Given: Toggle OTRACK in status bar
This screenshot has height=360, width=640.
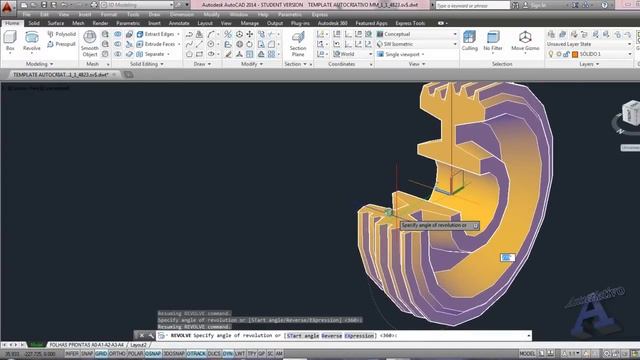Looking at the screenshot, I should [196, 353].
